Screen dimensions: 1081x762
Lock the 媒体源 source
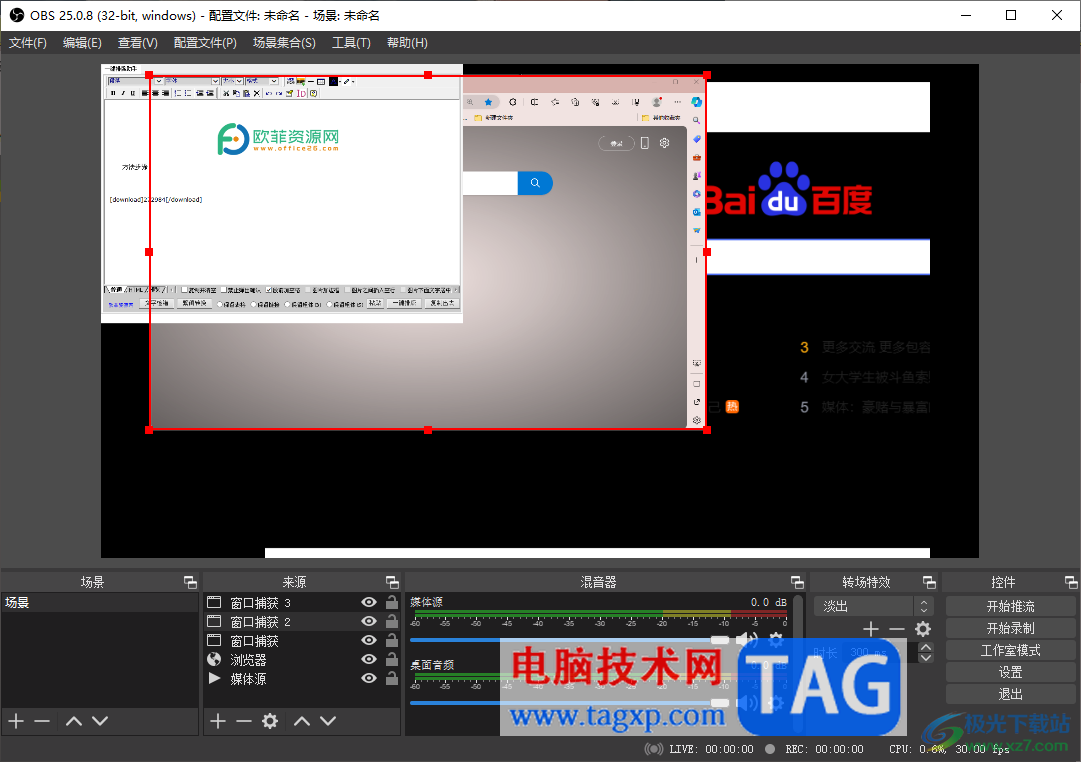[x=392, y=679]
